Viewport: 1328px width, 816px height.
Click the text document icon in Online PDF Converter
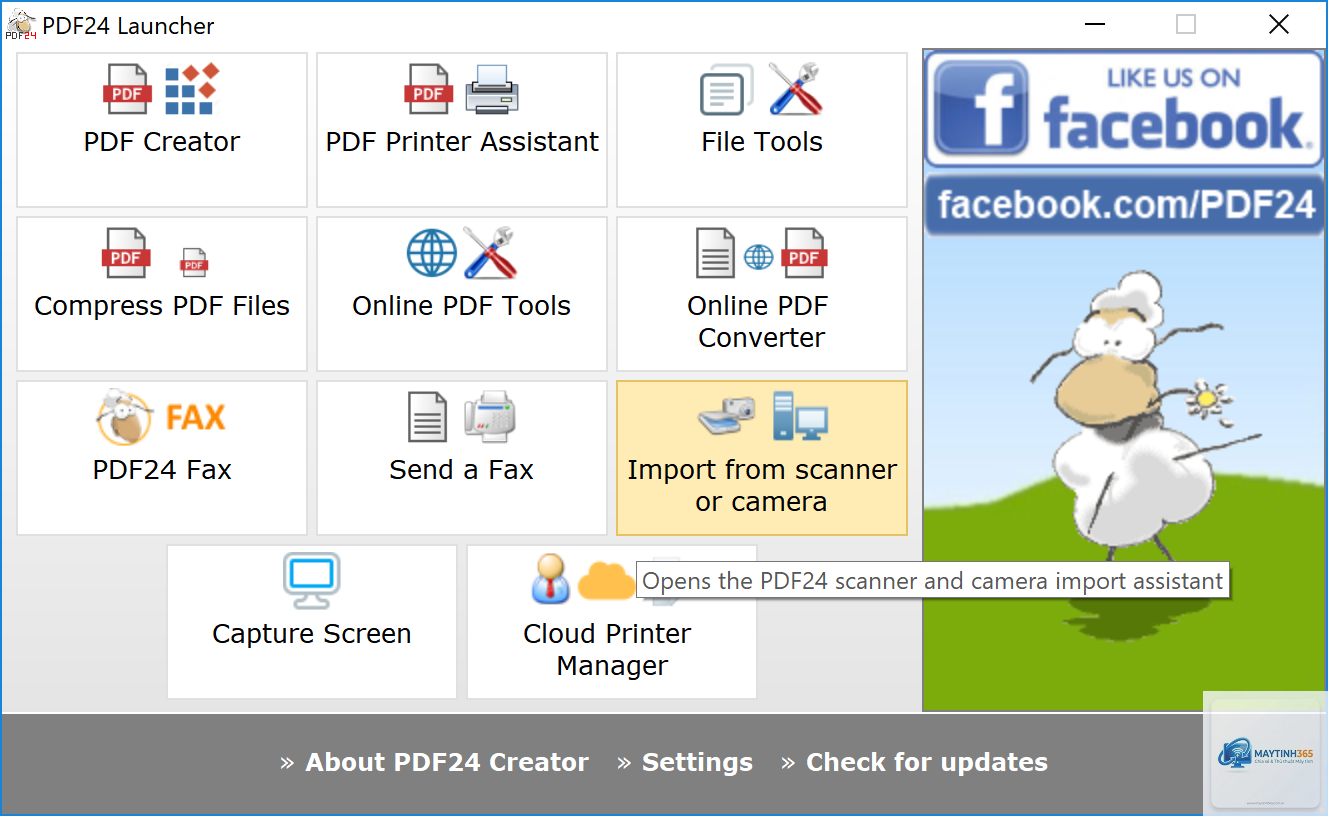point(715,253)
